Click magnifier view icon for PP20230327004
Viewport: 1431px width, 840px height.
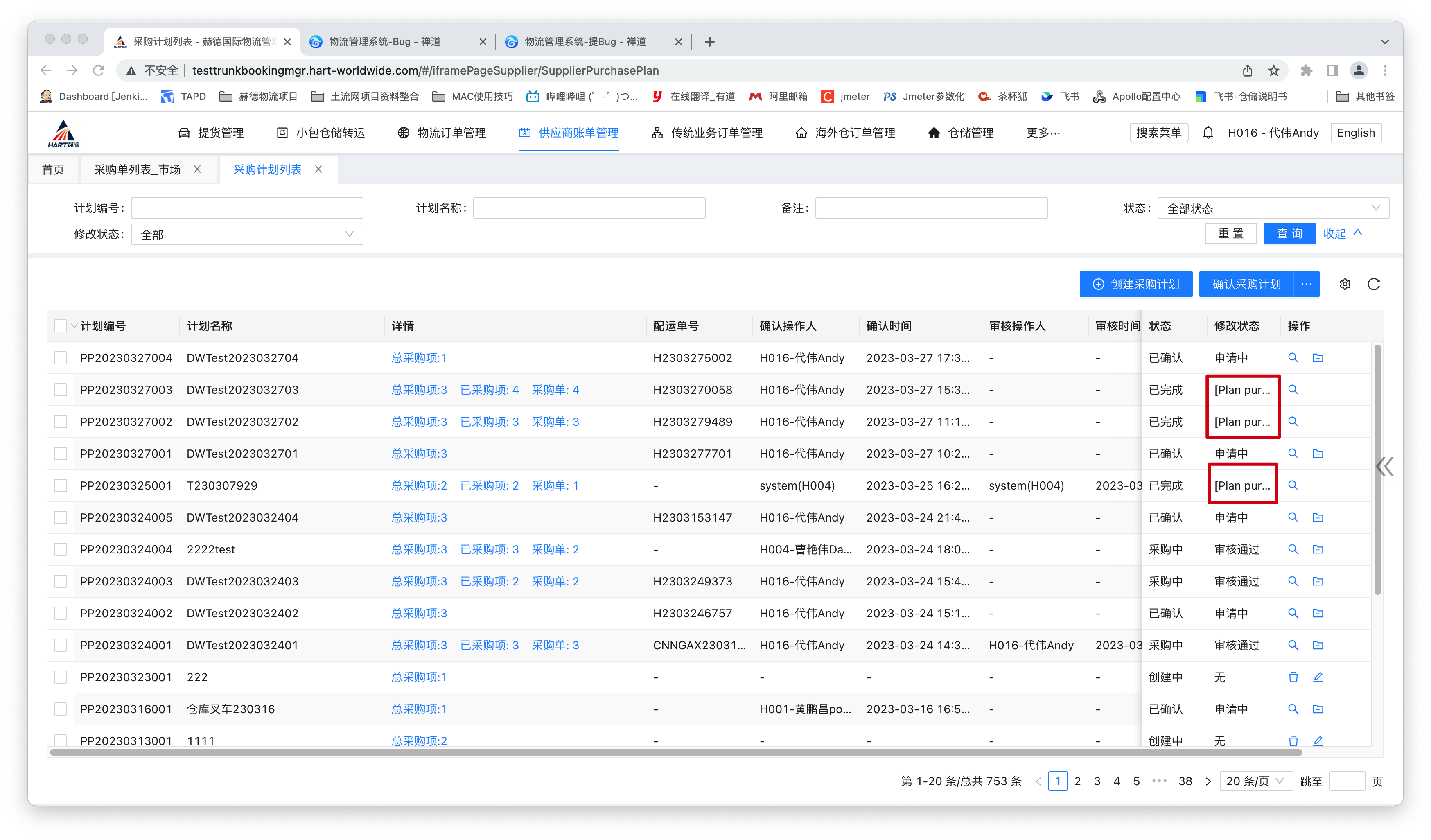(1293, 358)
